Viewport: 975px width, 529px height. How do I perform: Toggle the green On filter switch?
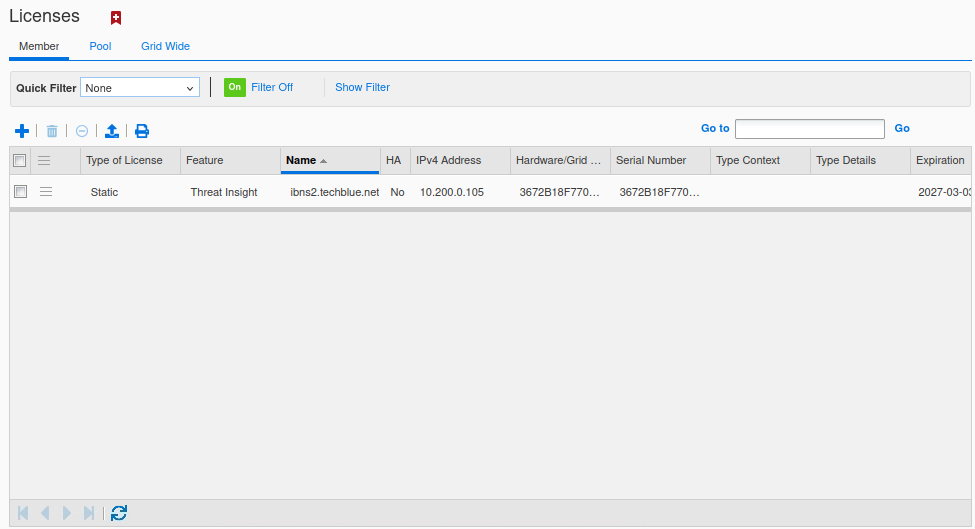[x=234, y=87]
